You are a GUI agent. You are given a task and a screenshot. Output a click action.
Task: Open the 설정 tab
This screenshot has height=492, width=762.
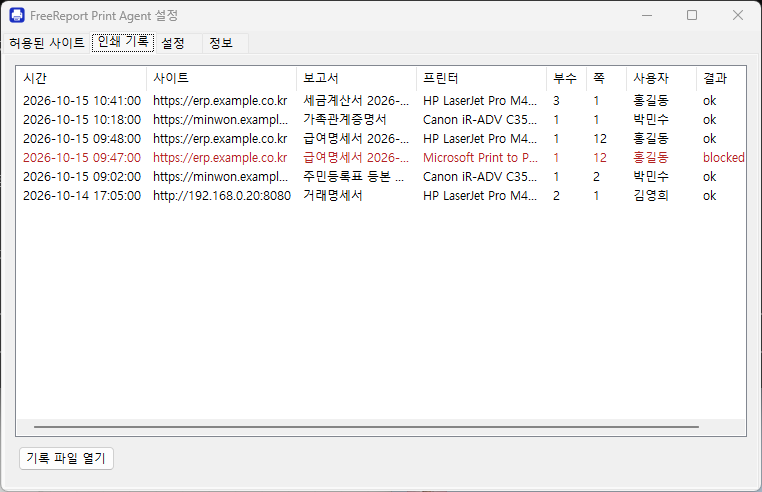(x=178, y=43)
